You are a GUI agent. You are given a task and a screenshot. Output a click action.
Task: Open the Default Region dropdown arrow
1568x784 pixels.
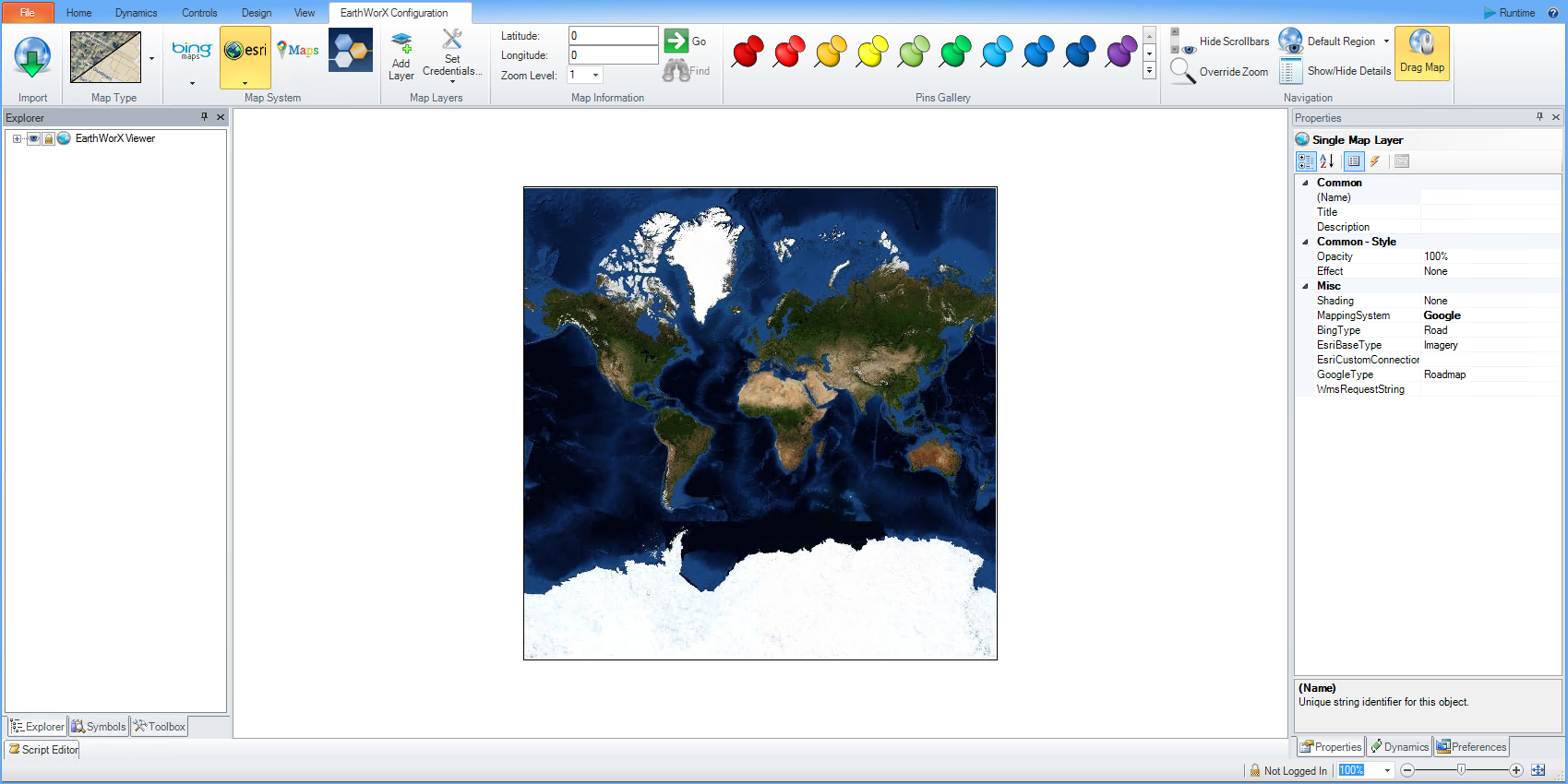click(1386, 42)
